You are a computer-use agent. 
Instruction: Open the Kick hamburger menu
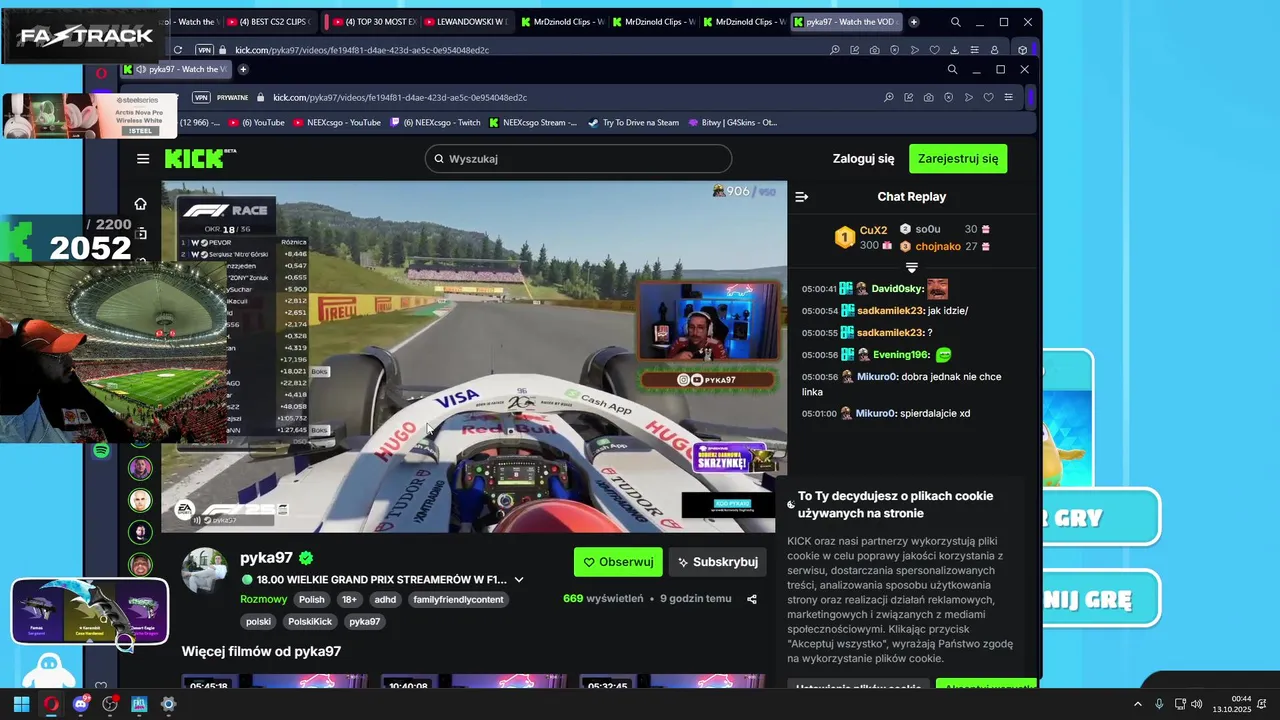tap(143, 158)
